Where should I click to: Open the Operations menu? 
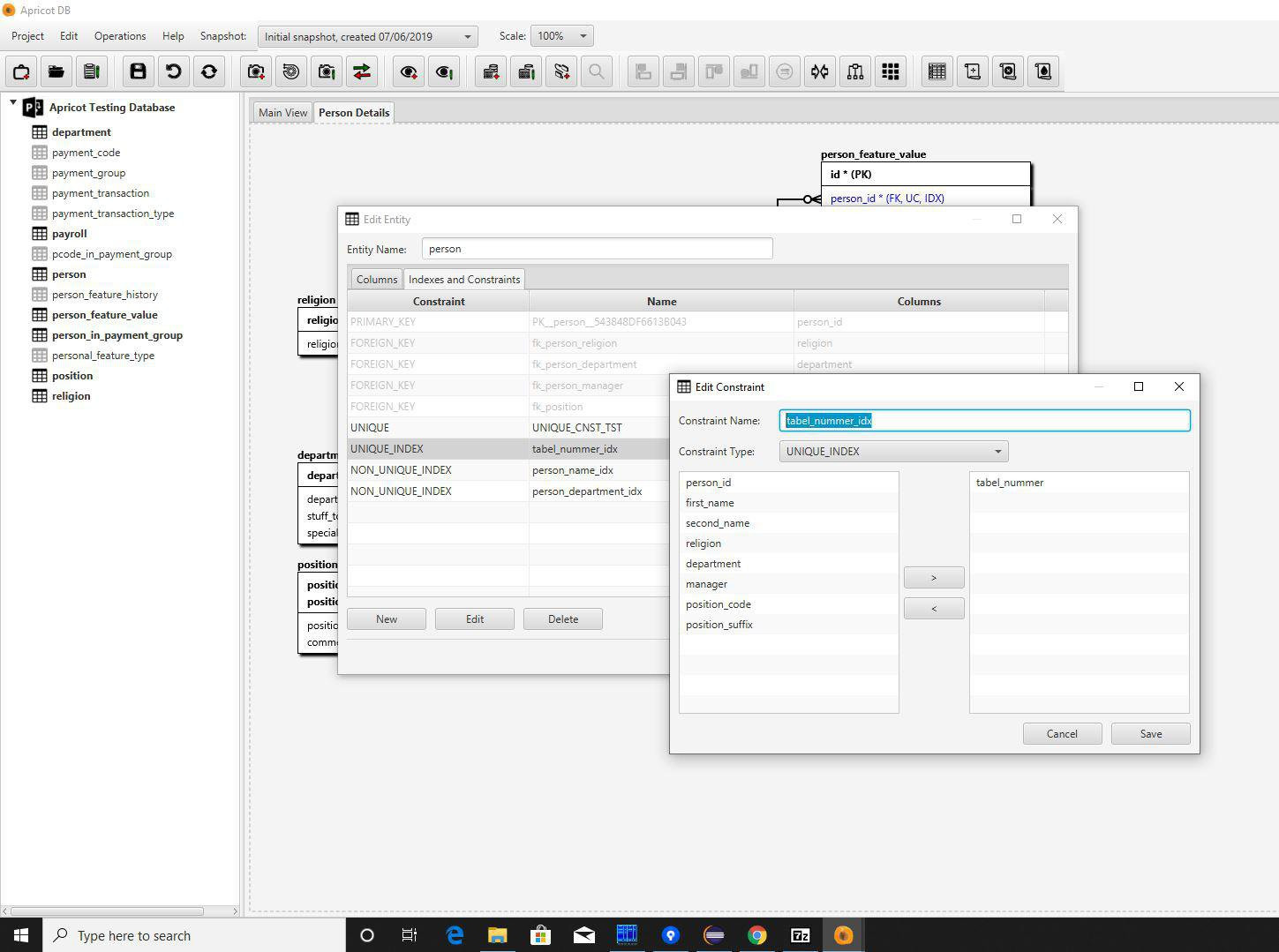pyautogui.click(x=120, y=36)
